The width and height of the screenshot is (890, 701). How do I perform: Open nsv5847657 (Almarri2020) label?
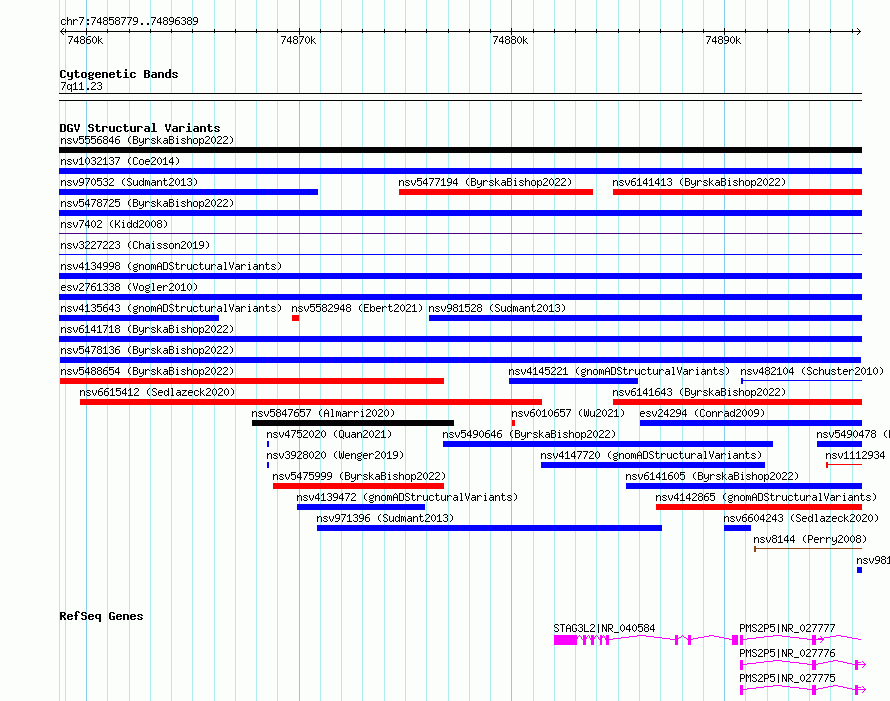tap(323, 413)
